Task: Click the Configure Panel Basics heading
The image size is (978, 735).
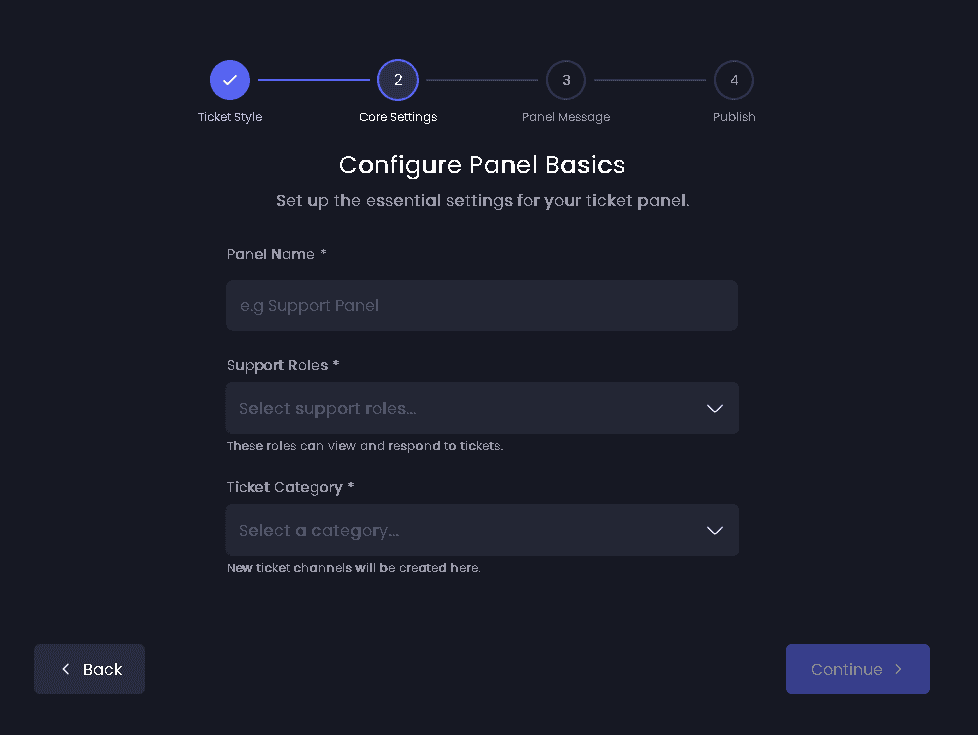Action: pyautogui.click(x=482, y=164)
